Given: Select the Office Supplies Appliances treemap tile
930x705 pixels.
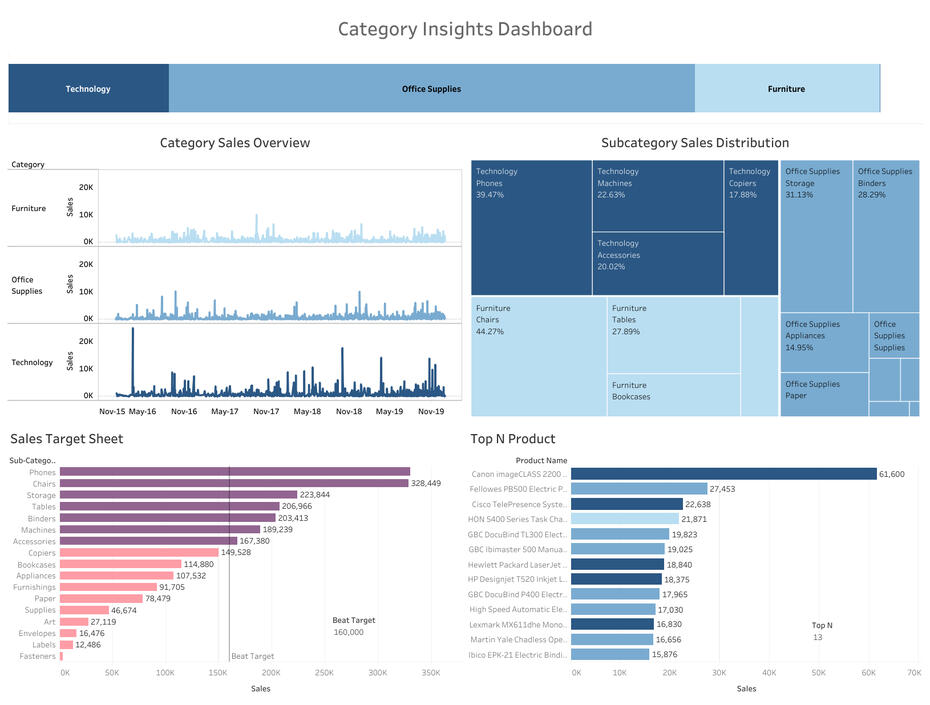Looking at the screenshot, I should [x=823, y=342].
